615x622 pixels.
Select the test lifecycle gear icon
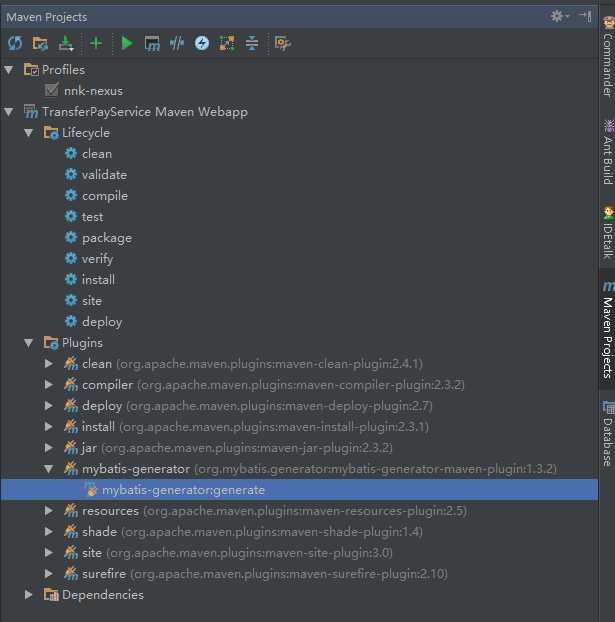point(71,217)
